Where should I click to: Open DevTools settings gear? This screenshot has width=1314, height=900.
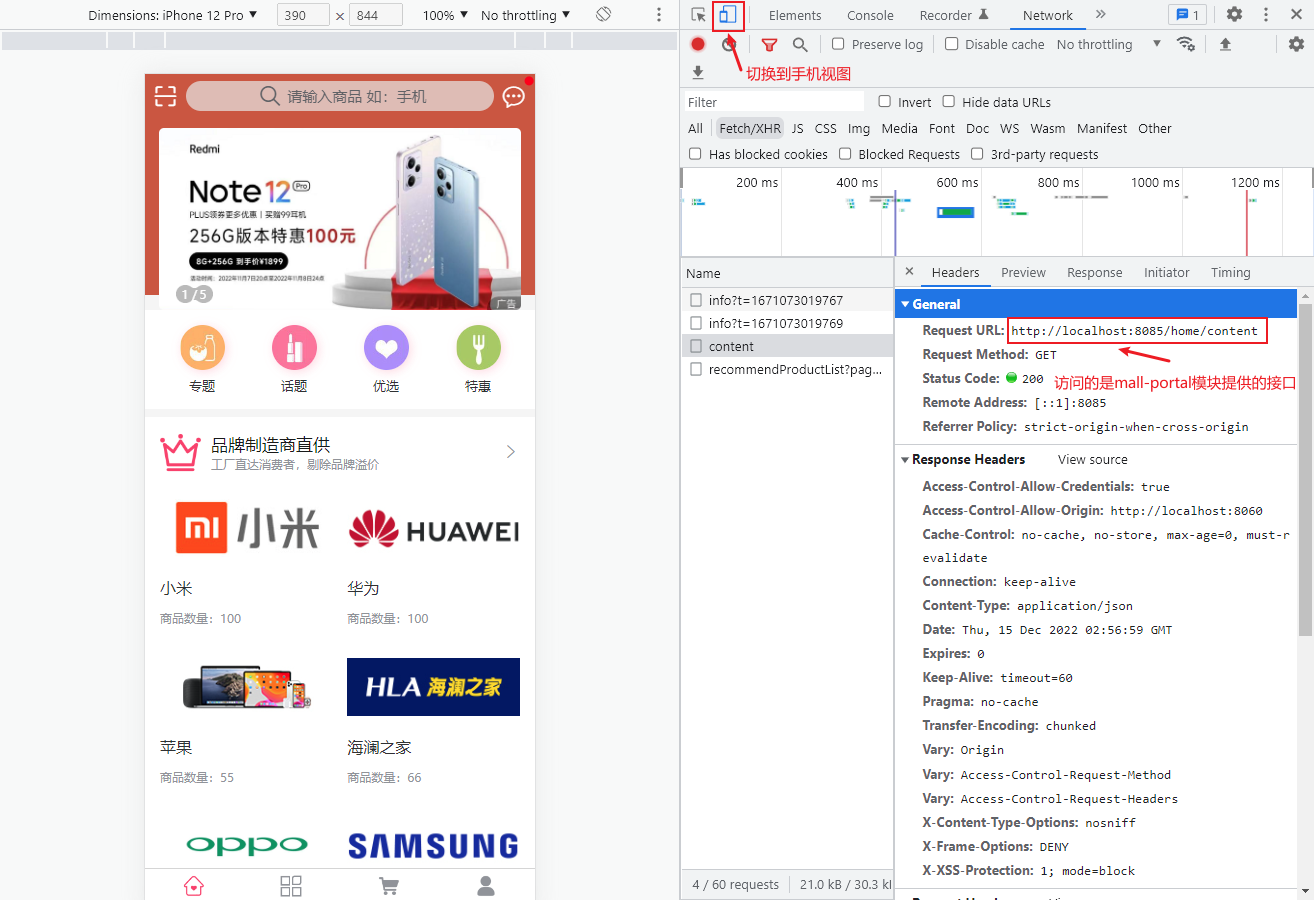click(1234, 15)
